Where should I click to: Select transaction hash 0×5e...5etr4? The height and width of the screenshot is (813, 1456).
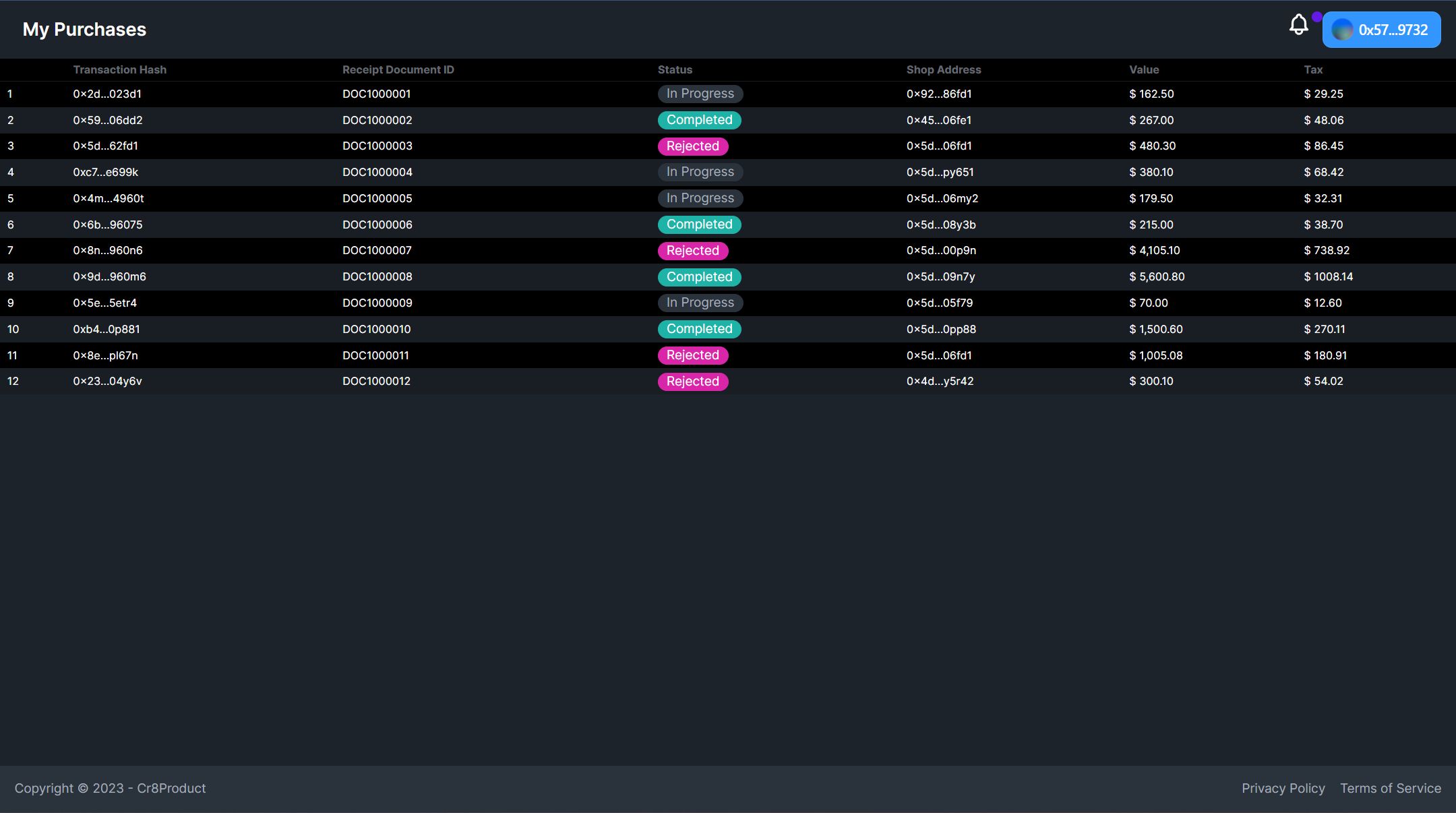[104, 303]
